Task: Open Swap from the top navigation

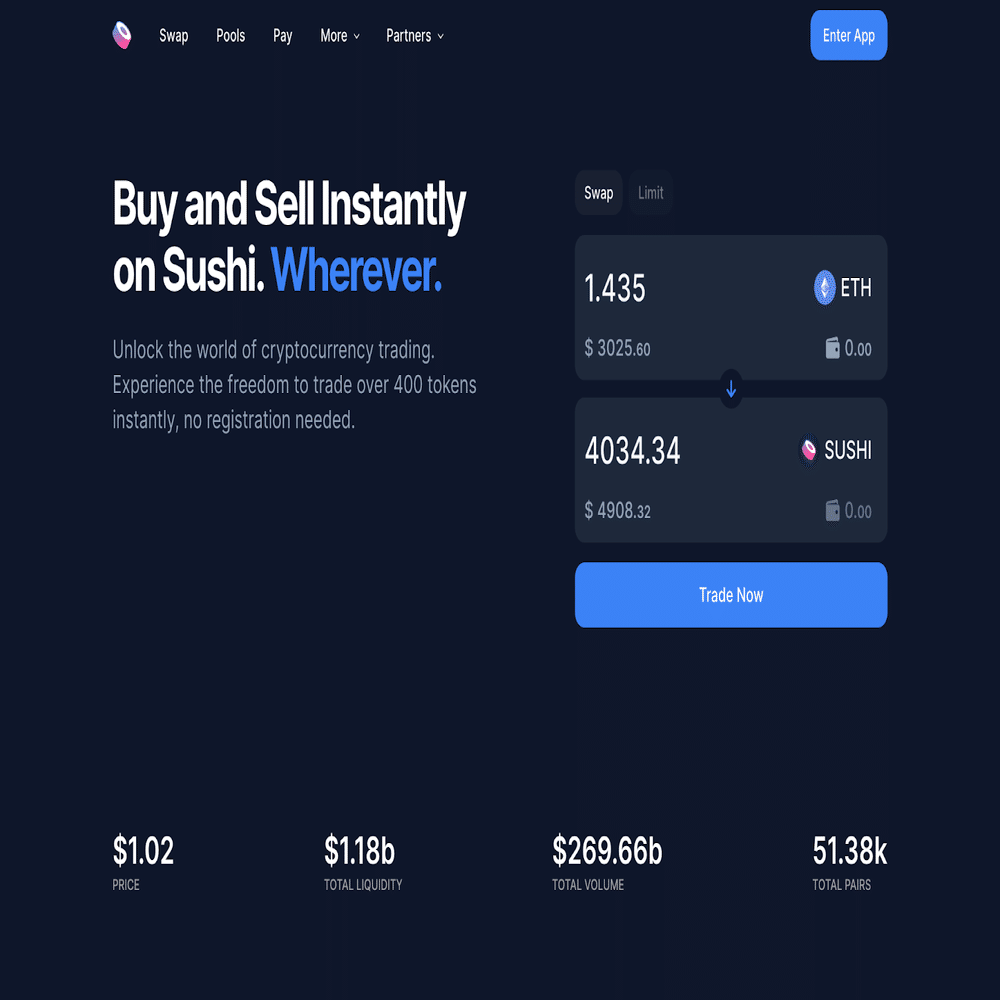Action: 173,35
